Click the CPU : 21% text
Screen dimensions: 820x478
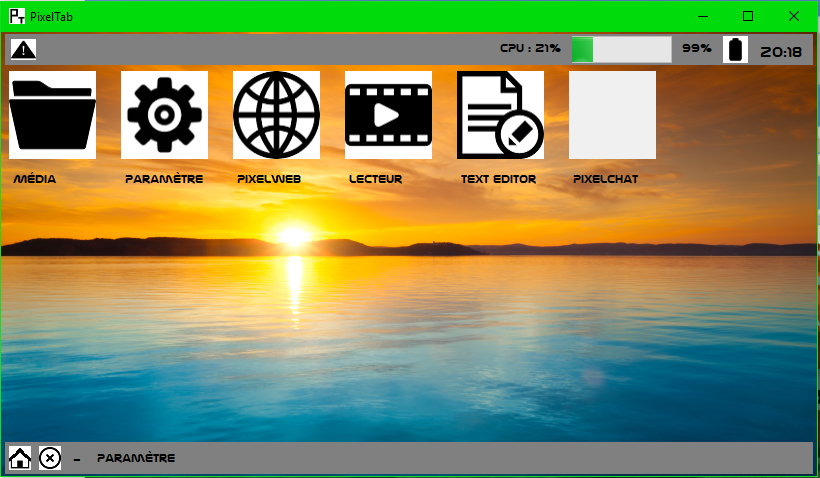click(530, 48)
